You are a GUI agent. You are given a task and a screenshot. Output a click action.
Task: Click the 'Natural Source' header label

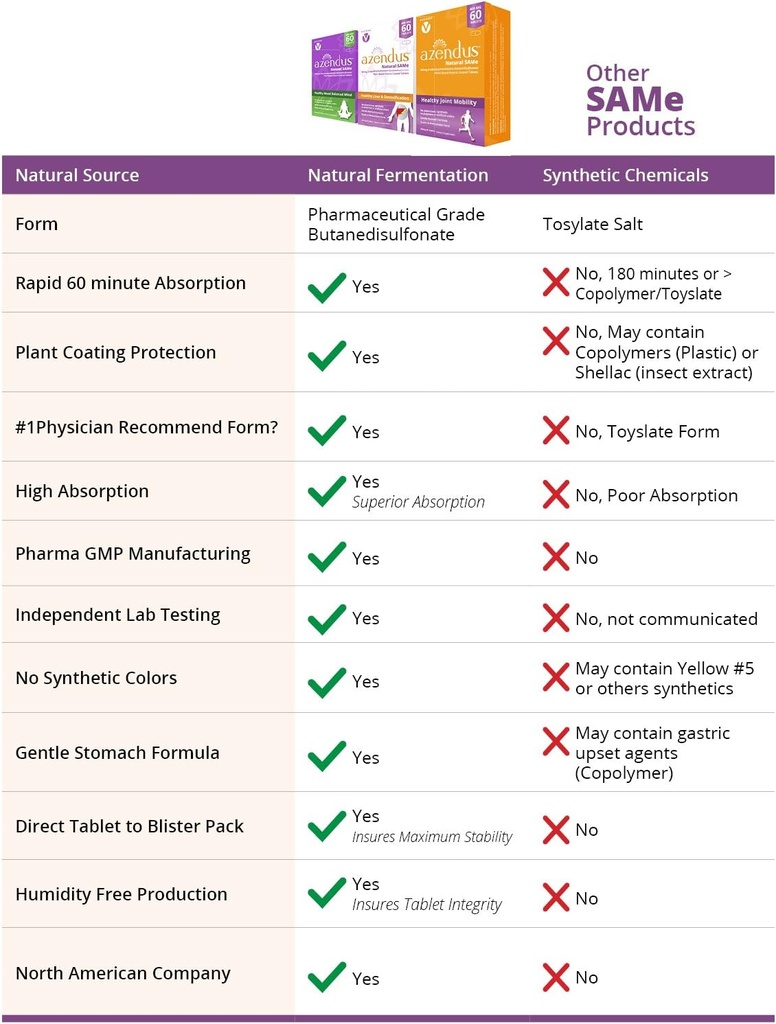pyautogui.click(x=77, y=175)
